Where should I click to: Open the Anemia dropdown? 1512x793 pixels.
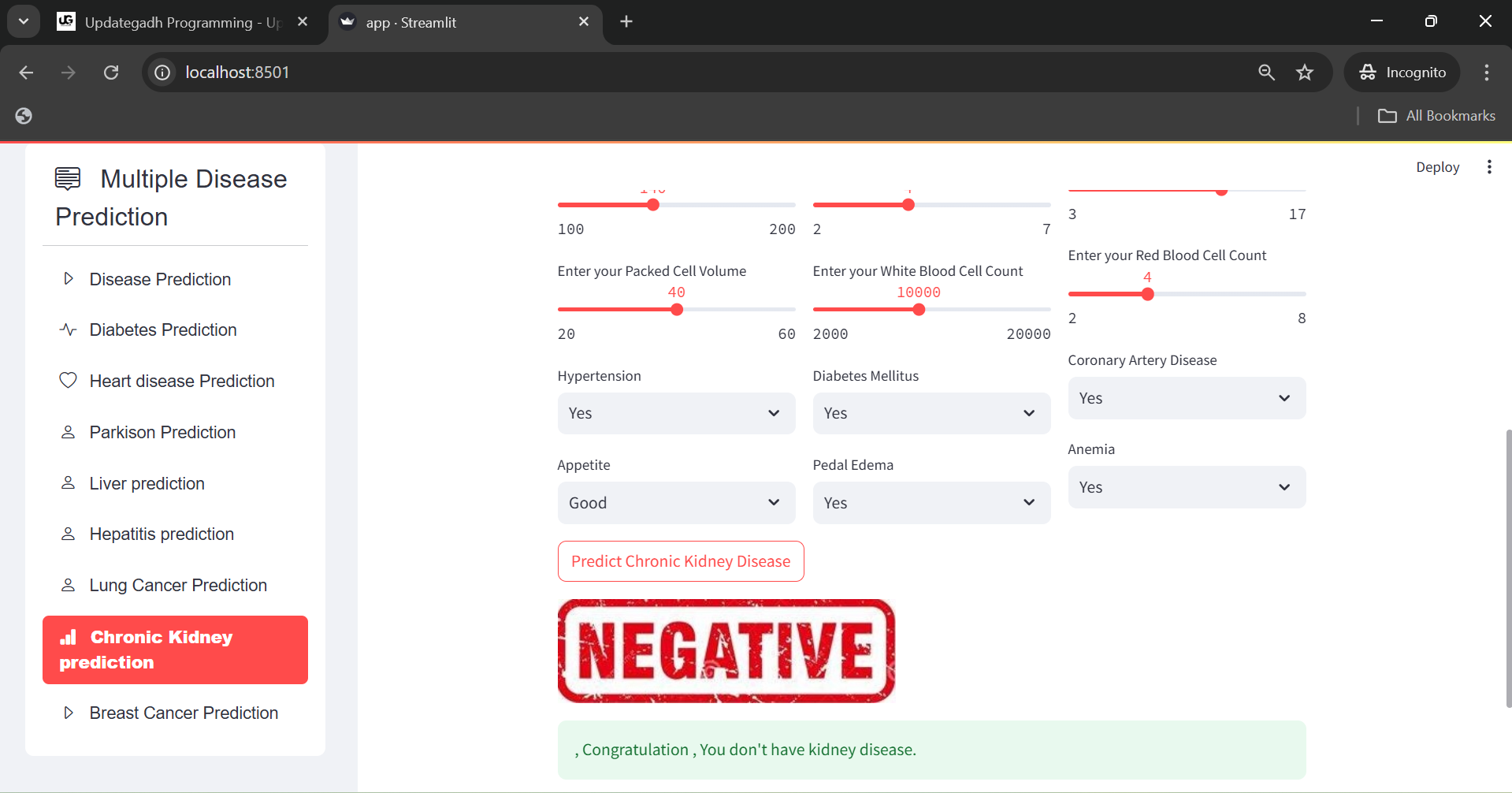(1187, 487)
